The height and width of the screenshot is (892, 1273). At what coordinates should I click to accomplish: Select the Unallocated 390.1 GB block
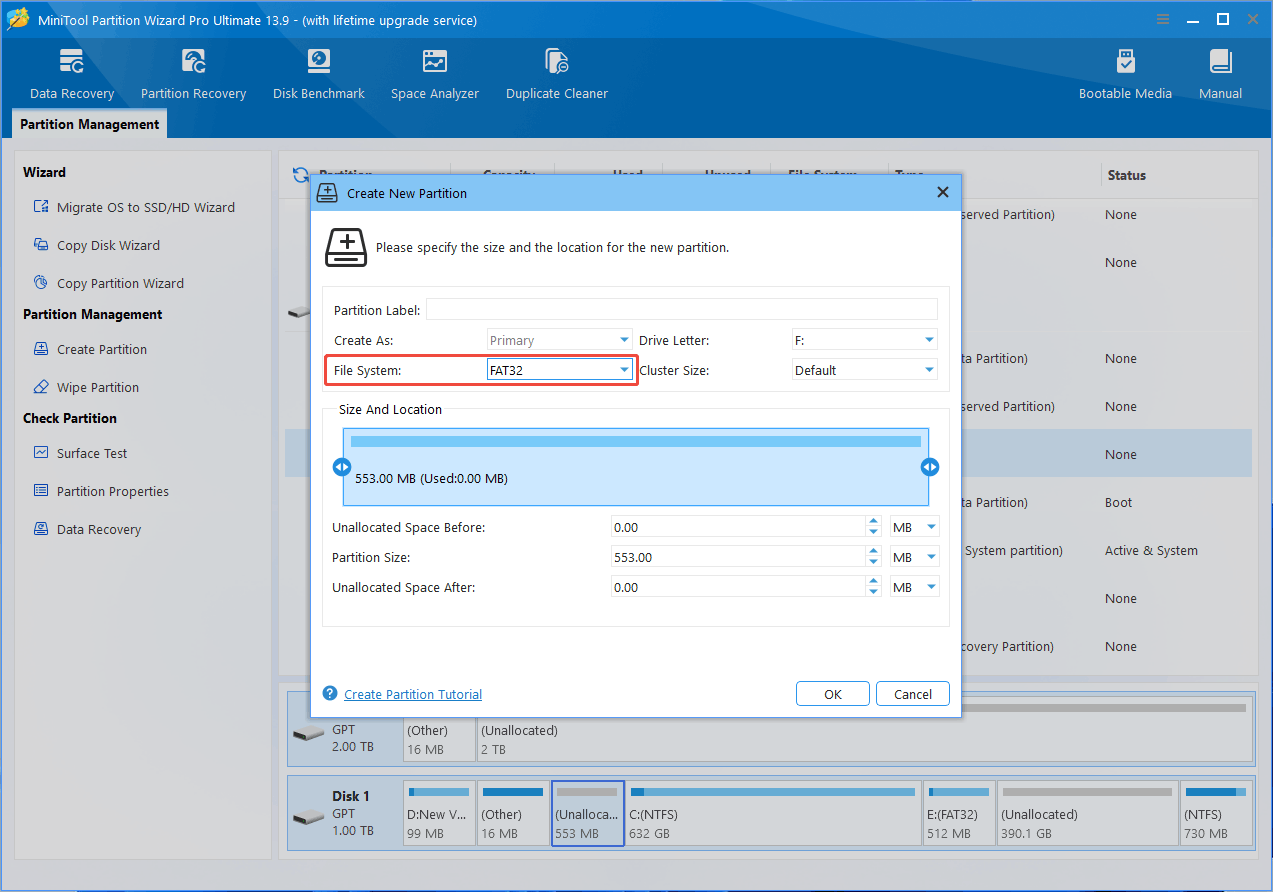point(1087,813)
